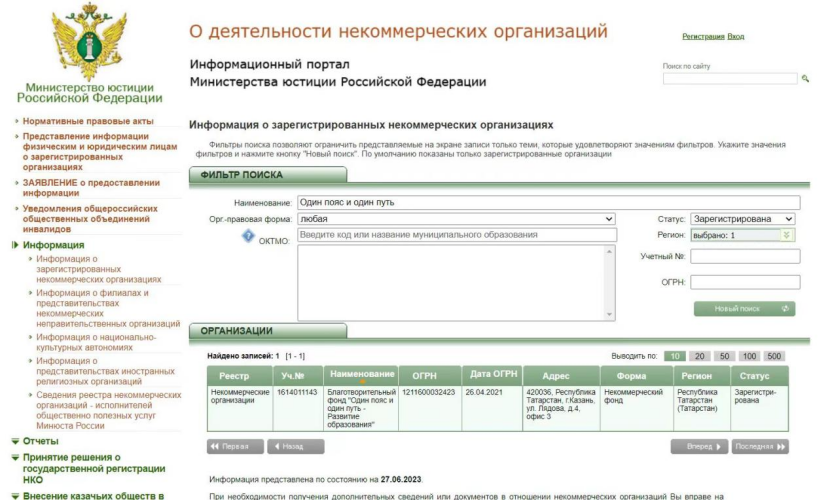
Task: Sort table by Уч.№ column header
Action: pos(299,376)
